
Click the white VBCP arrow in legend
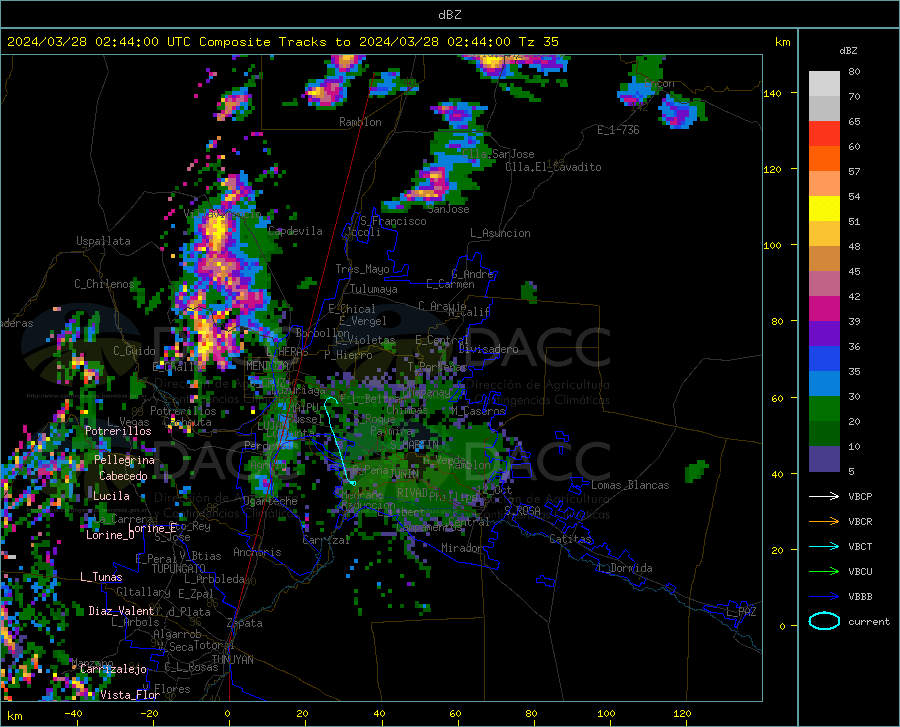pos(824,496)
